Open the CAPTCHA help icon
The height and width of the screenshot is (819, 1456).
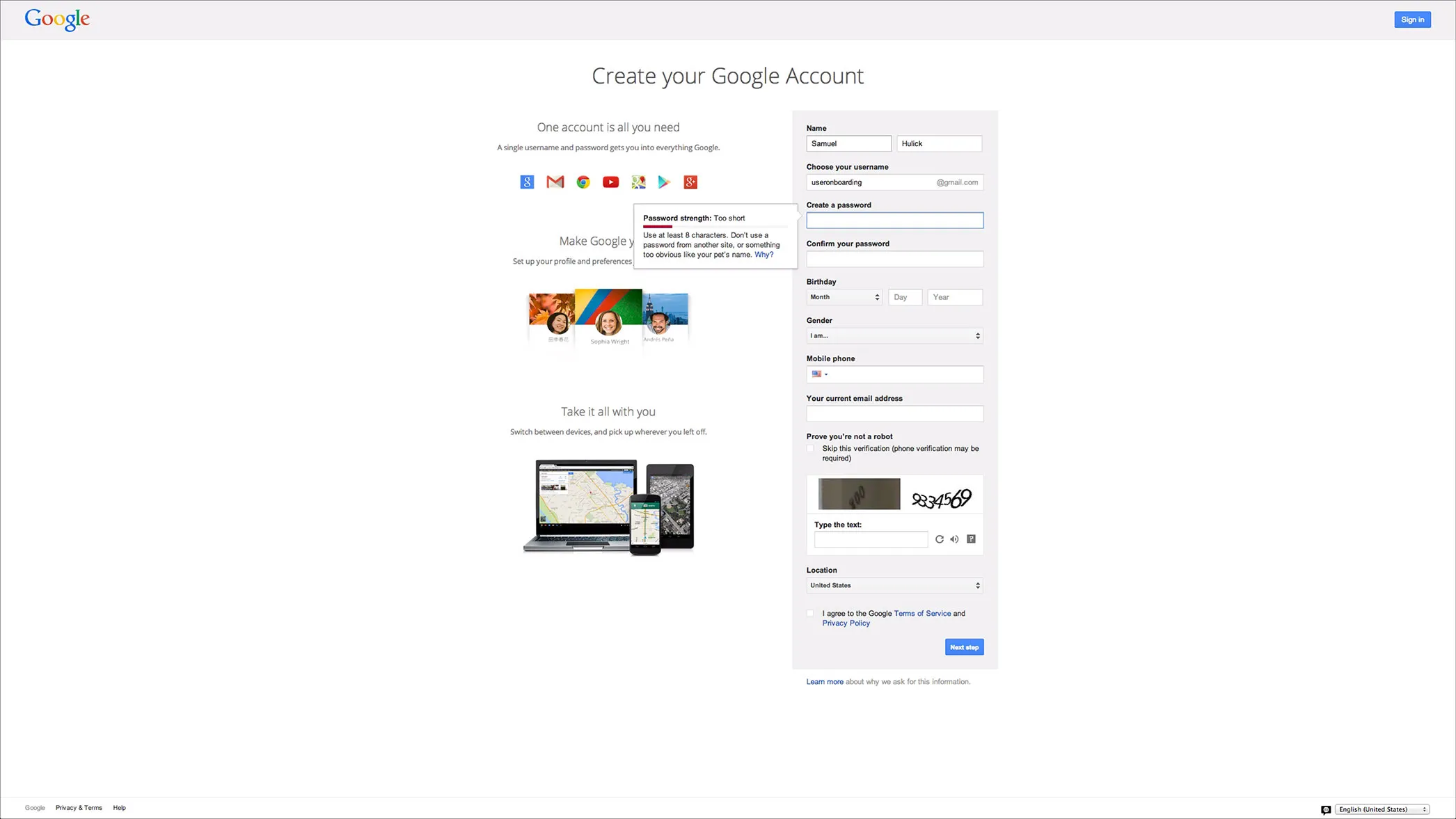[970, 539]
